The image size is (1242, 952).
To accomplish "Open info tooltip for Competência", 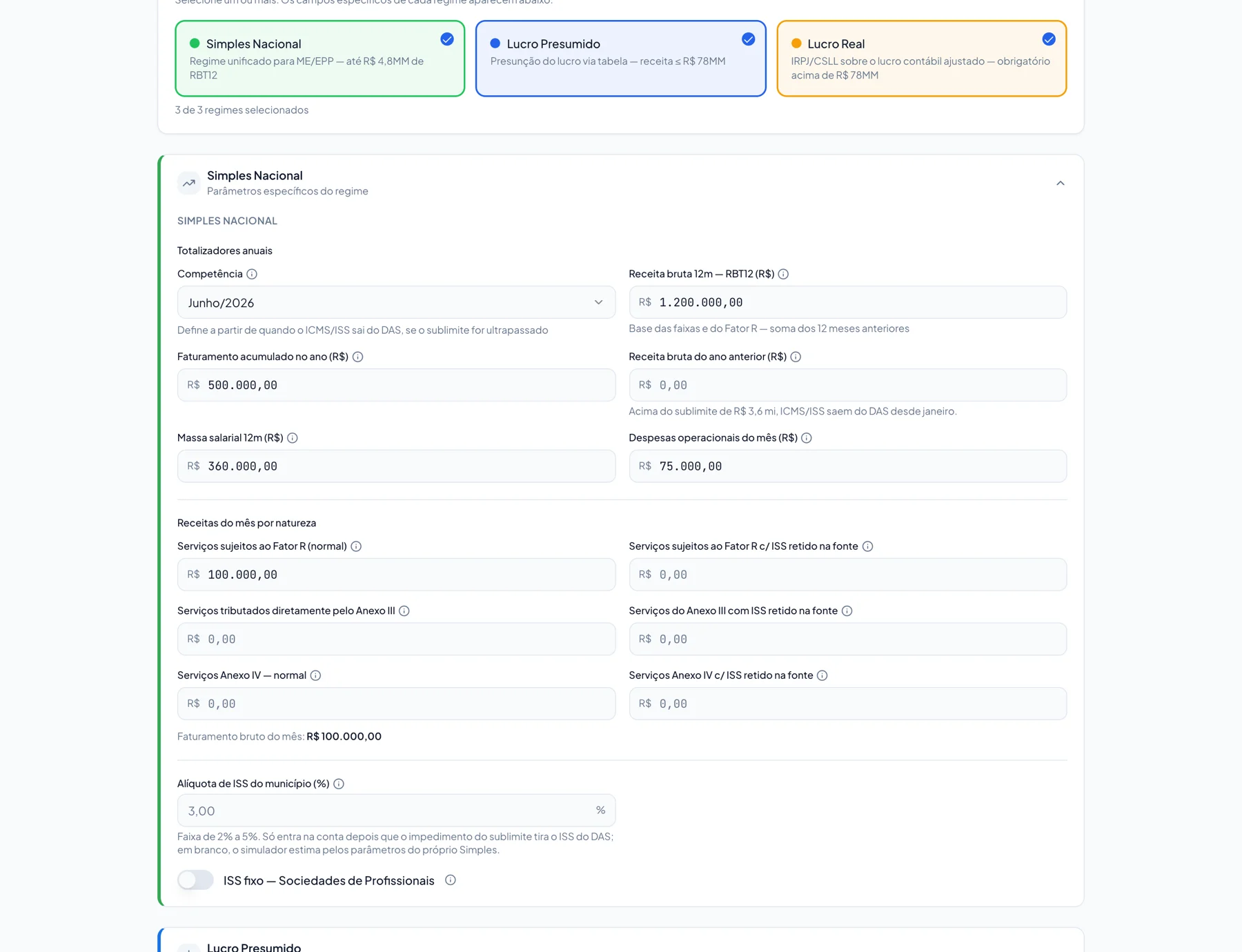I will 252,274.
